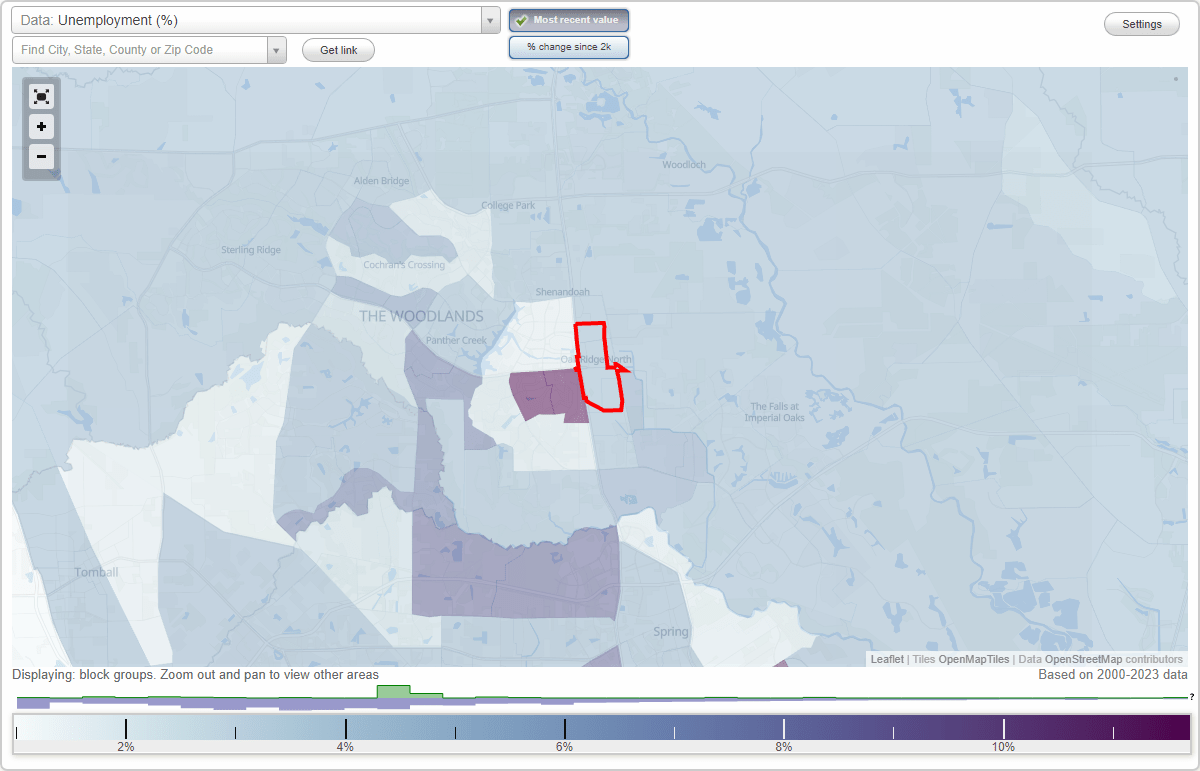Click the Panther Creek map label
The width and height of the screenshot is (1200, 771).
(x=456, y=340)
